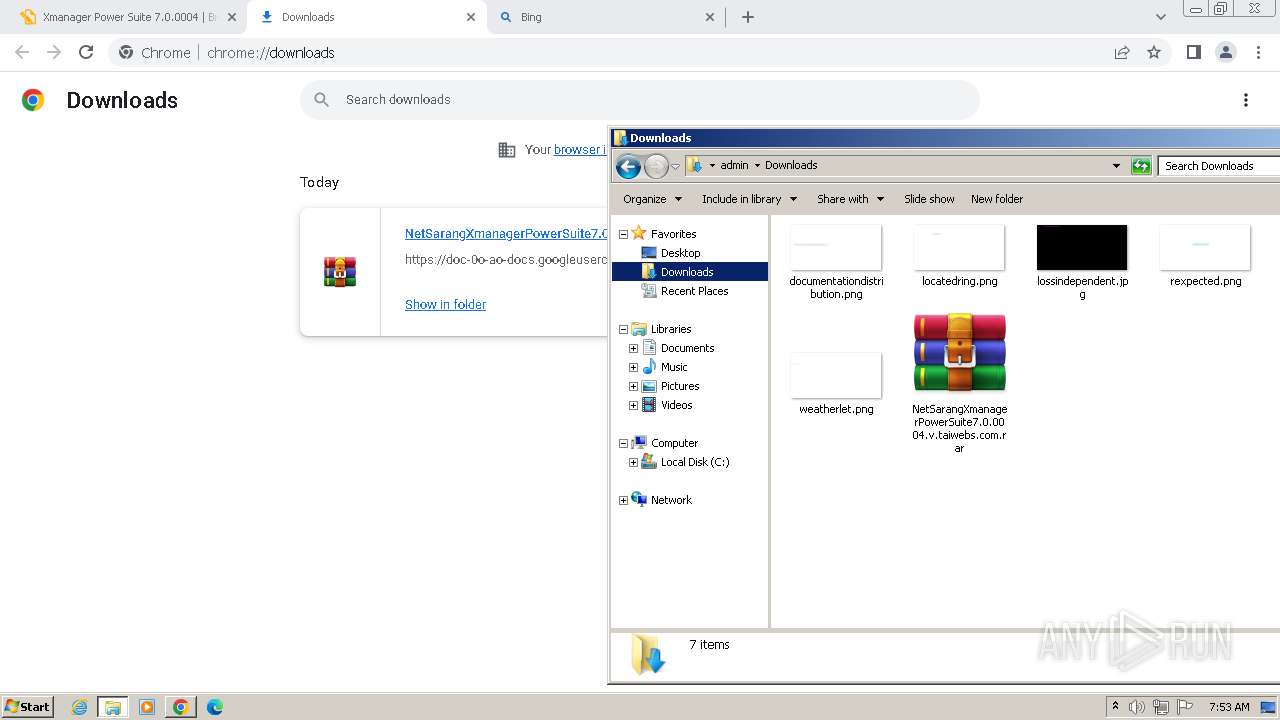Open tab search dropdown arrow
The height and width of the screenshot is (720, 1280).
coord(1161,17)
